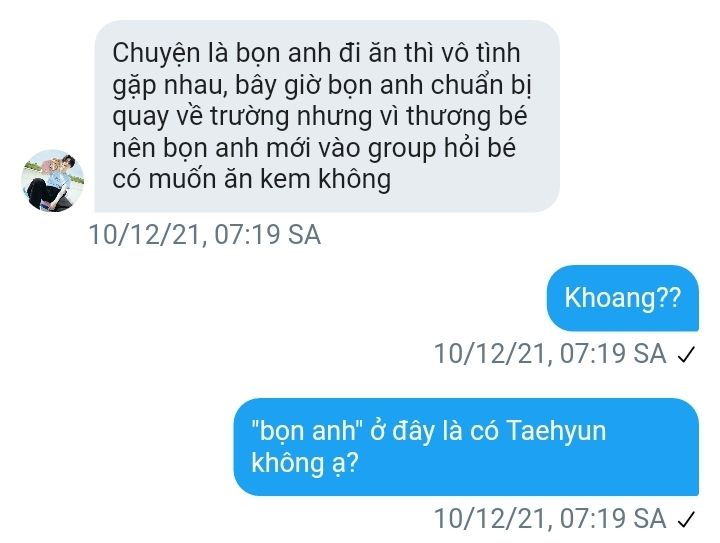Click the first line starting with "Chuyện là"

316,53
